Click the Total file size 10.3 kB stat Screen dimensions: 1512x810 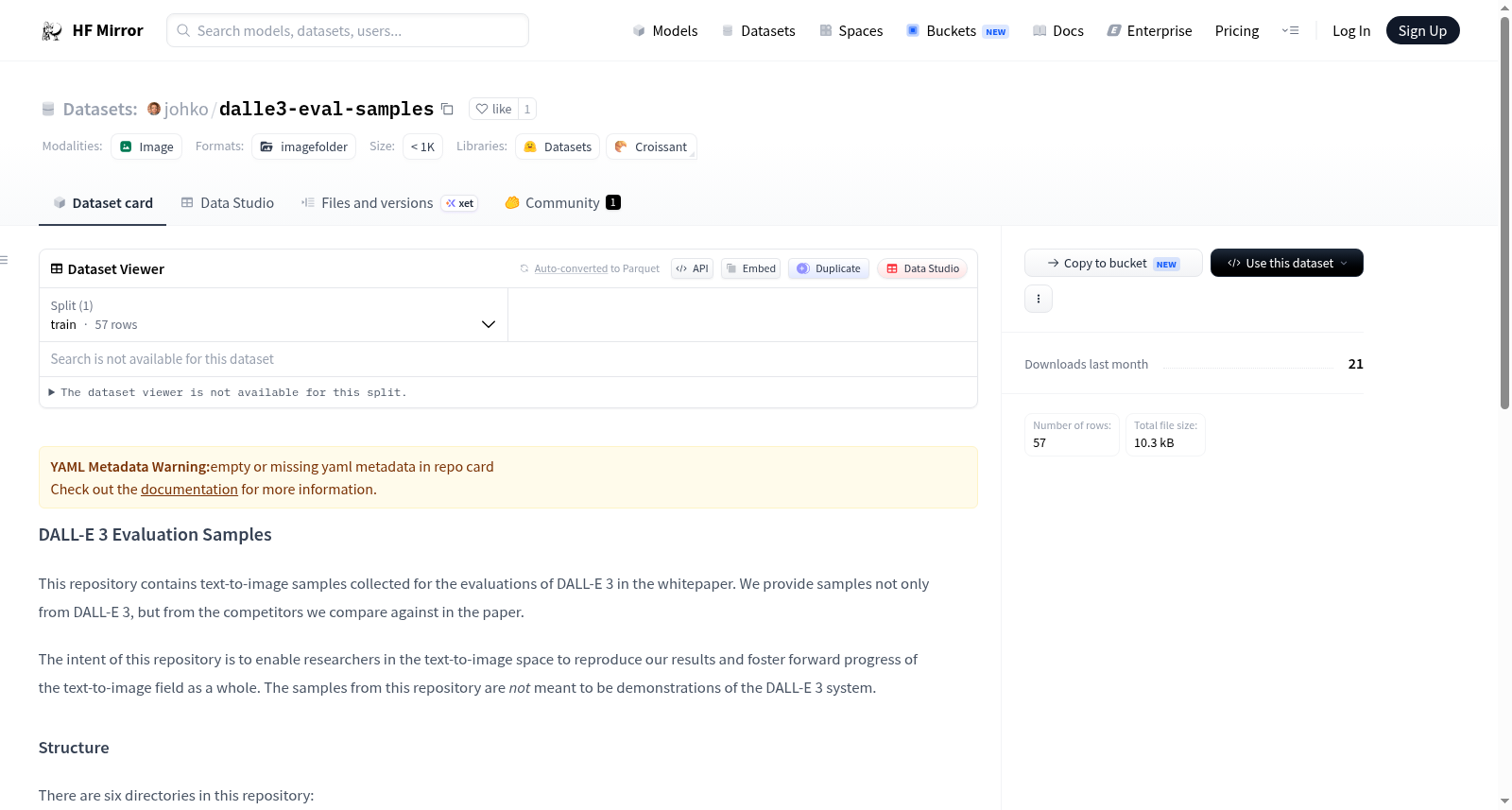(x=1165, y=435)
